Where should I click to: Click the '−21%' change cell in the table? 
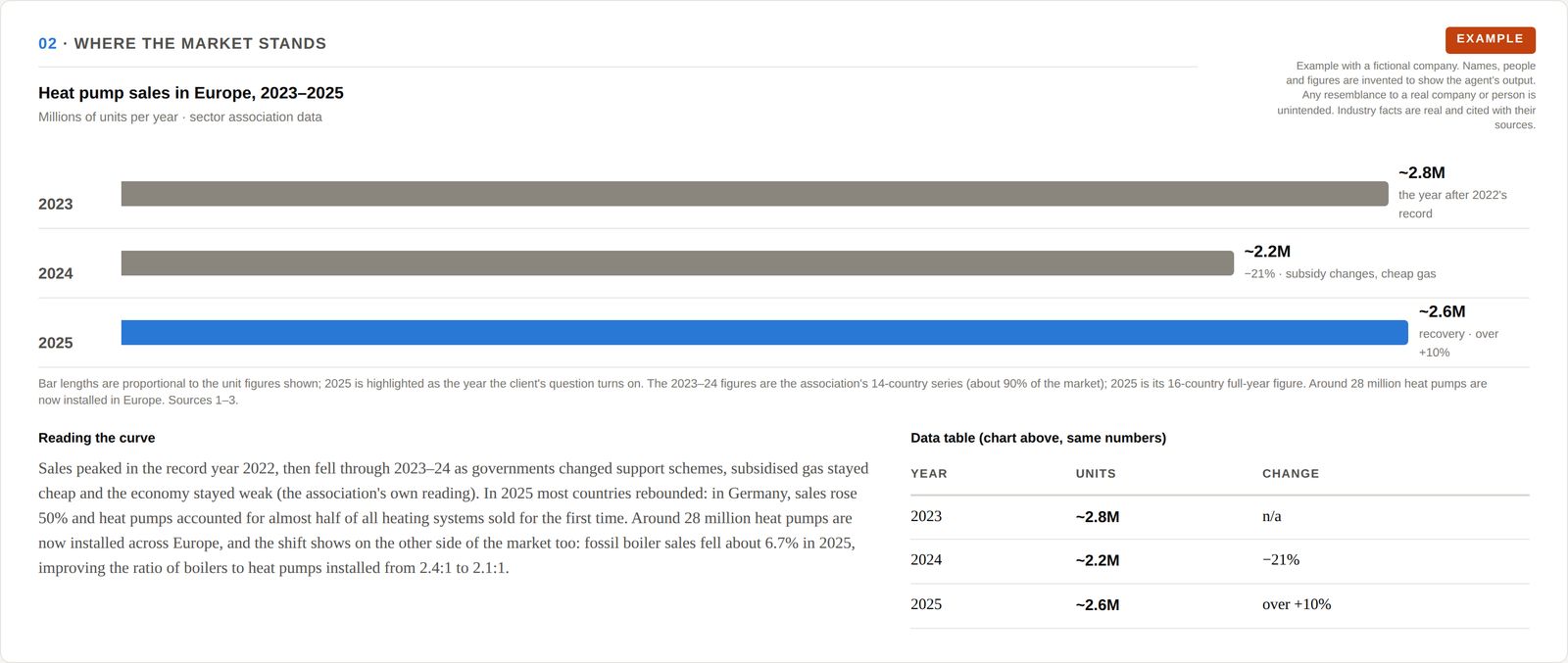click(x=1281, y=560)
